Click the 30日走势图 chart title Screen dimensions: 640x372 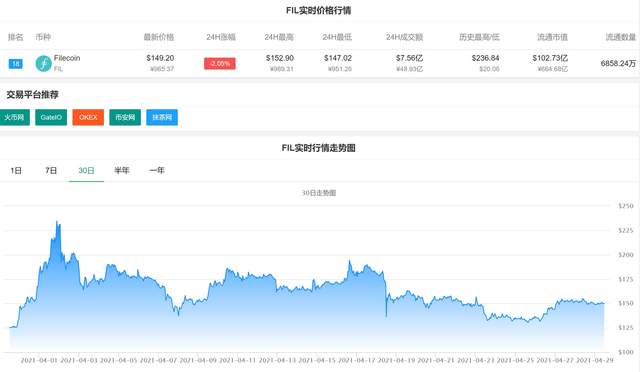(x=319, y=193)
